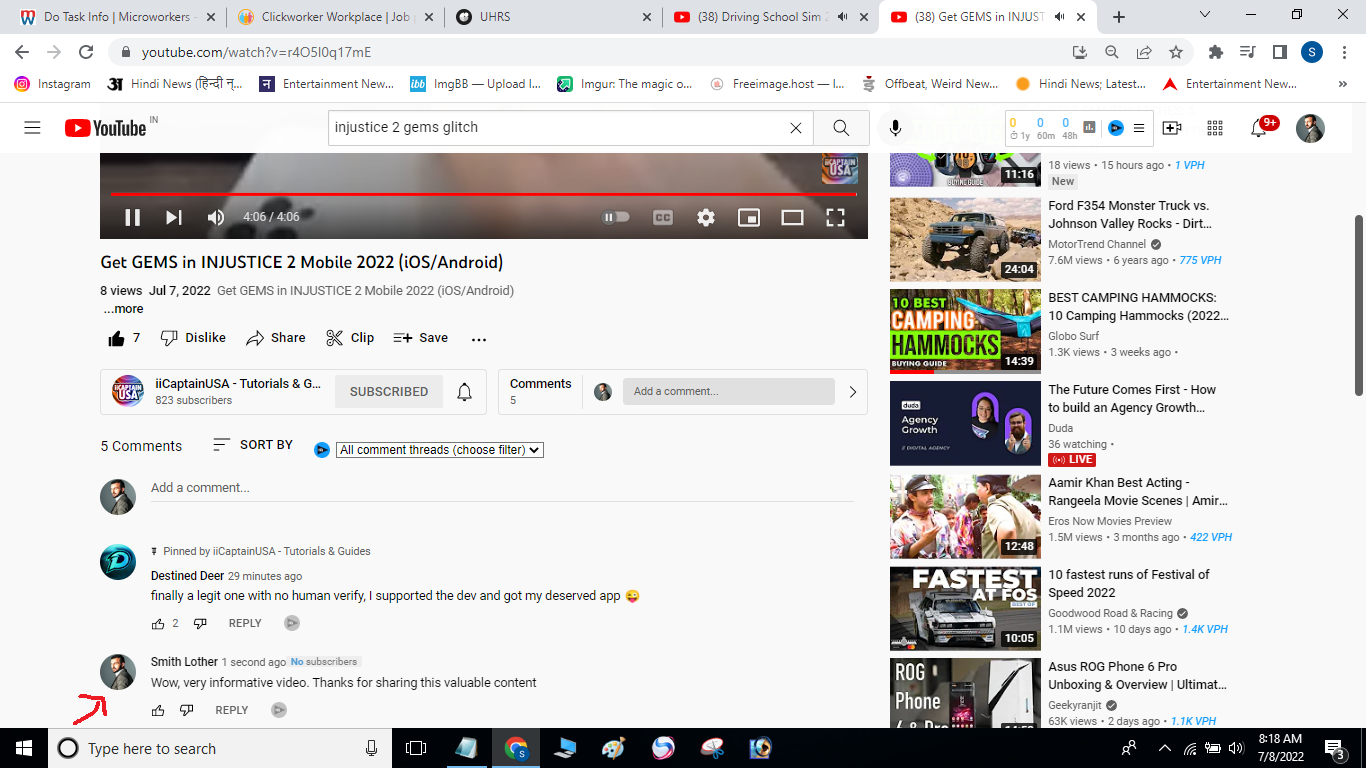
Task: Open a new browser tab
Action: [1119, 17]
